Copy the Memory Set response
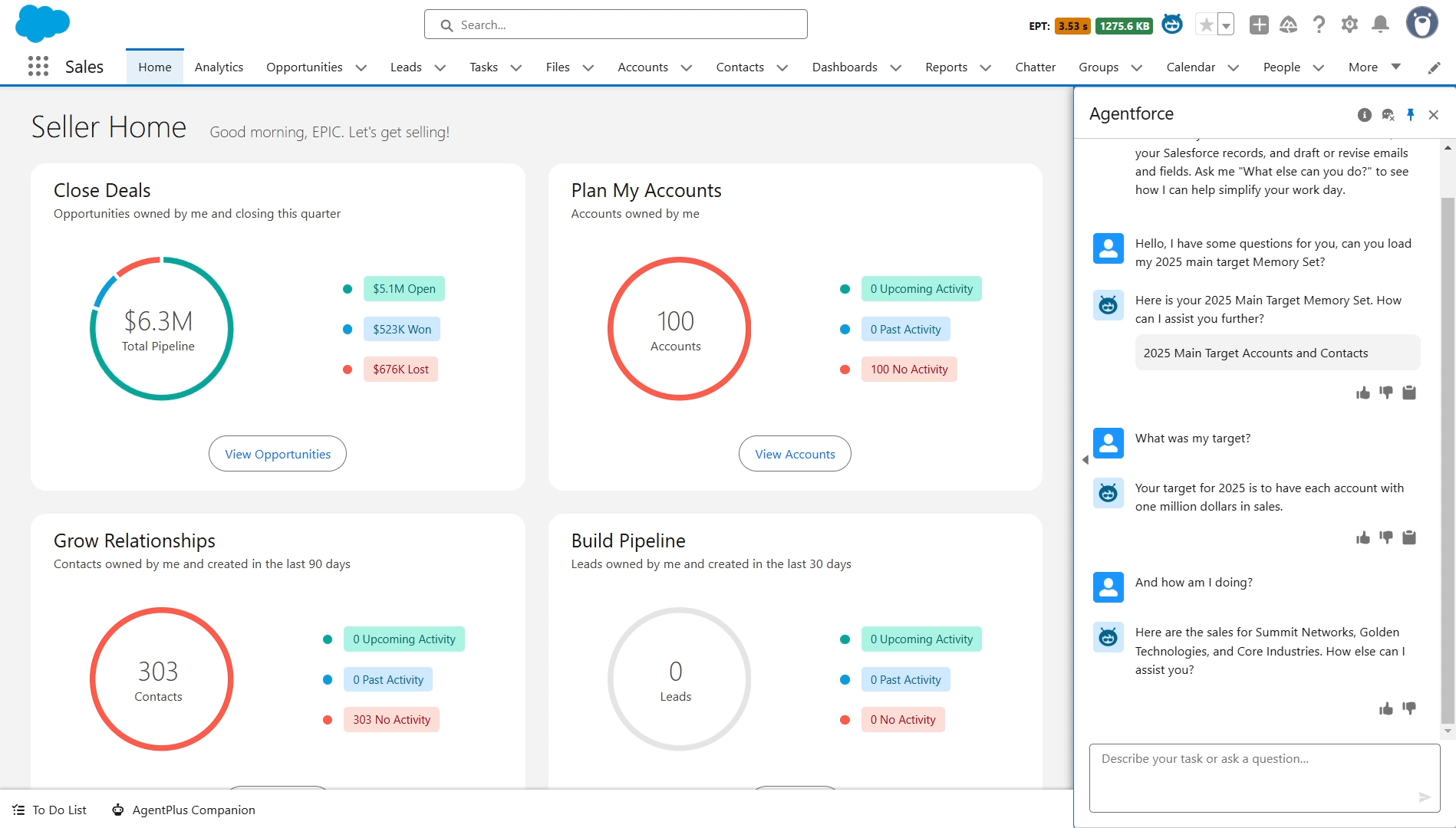This screenshot has height=828, width=1456. [1409, 393]
